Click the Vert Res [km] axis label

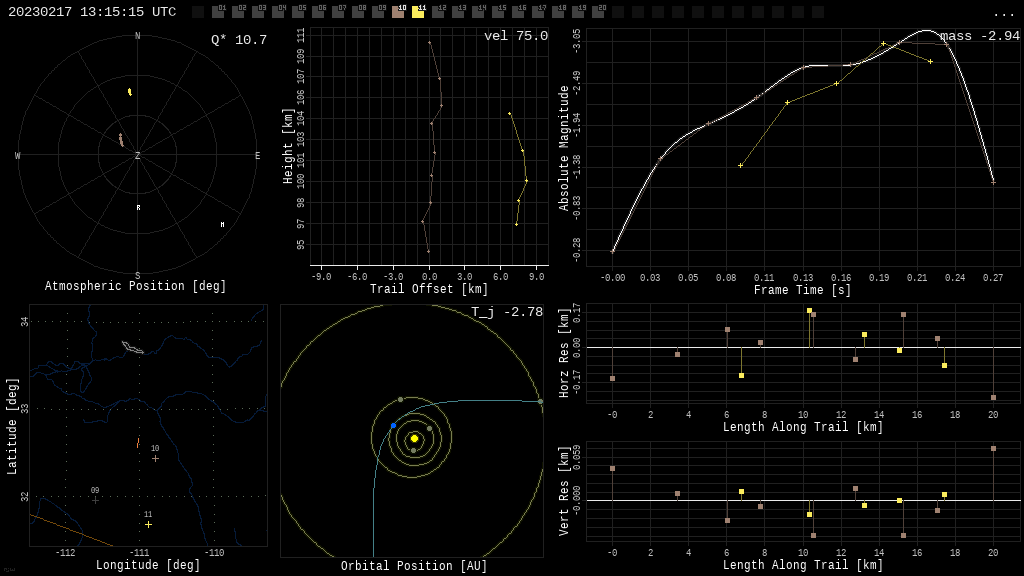pos(564,491)
